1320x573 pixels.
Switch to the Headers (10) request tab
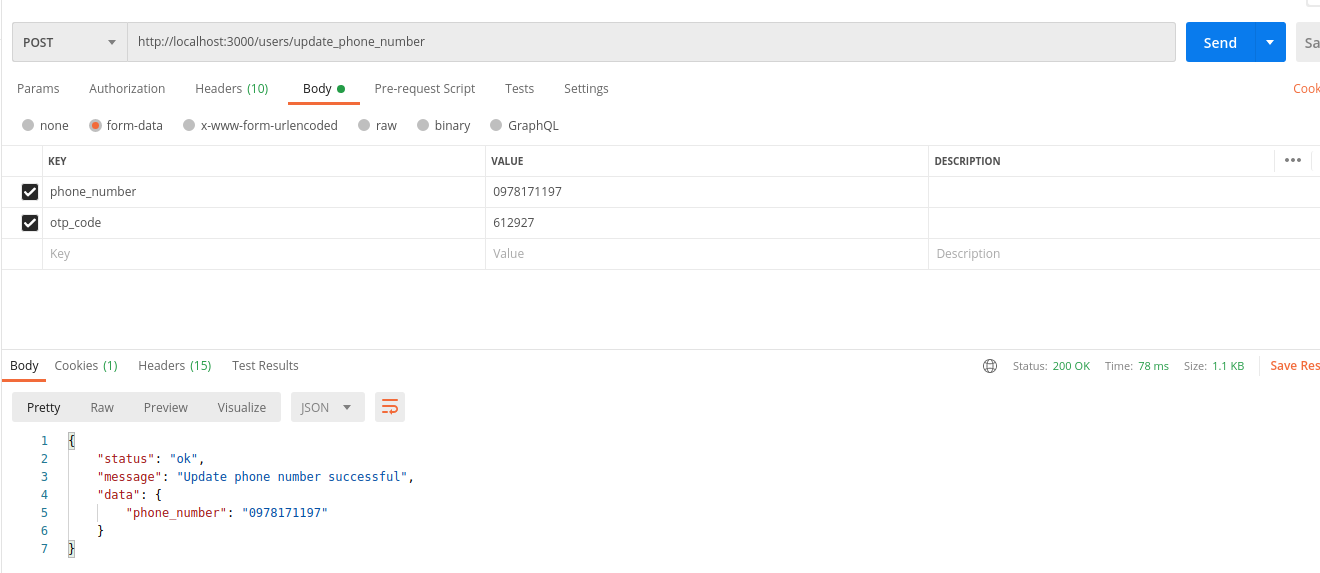tap(231, 89)
